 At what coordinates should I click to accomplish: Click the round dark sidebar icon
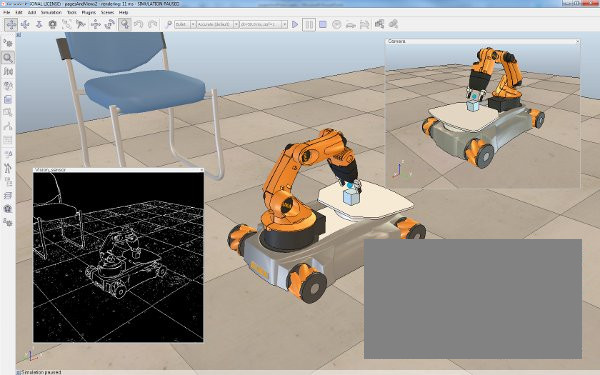click(x=8, y=209)
